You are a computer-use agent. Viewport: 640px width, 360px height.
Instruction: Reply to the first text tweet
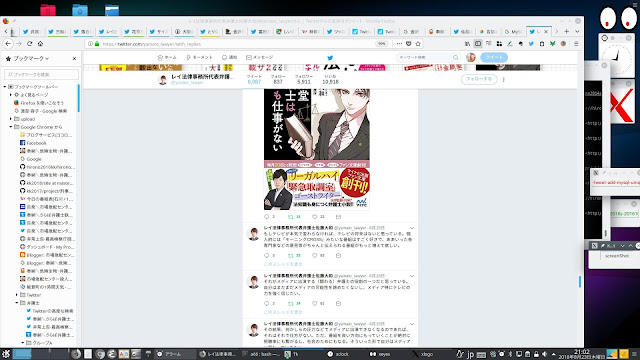tap(267, 256)
